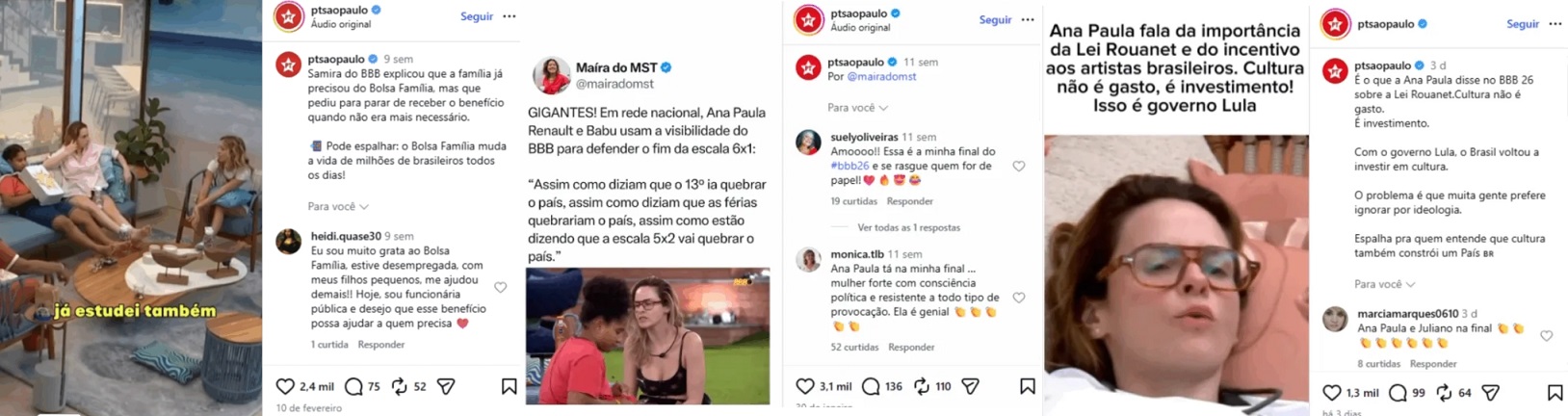The width and height of the screenshot is (1568, 416).
Task: Like heidi.quase30's comment
Action: [x=501, y=287]
